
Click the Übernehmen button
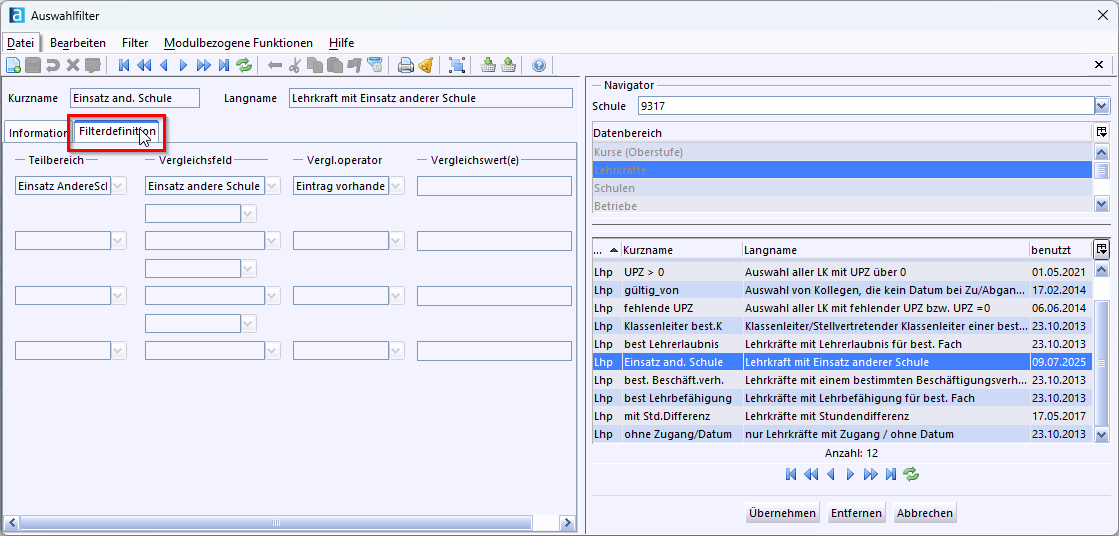[782, 512]
